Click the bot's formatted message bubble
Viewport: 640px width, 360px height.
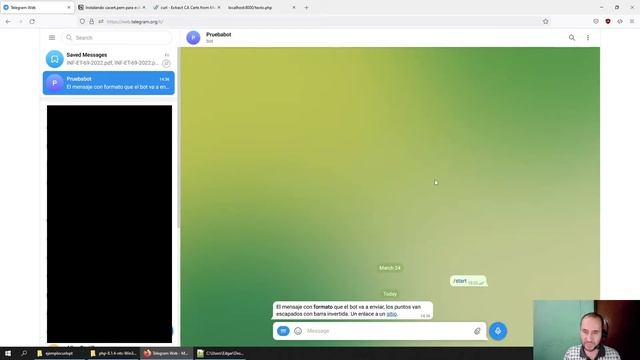coord(353,311)
